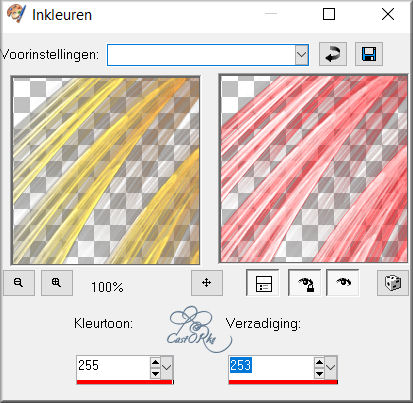413x403 pixels.
Task: Open the Voorinstellingen presets dropdown
Action: 301,55
